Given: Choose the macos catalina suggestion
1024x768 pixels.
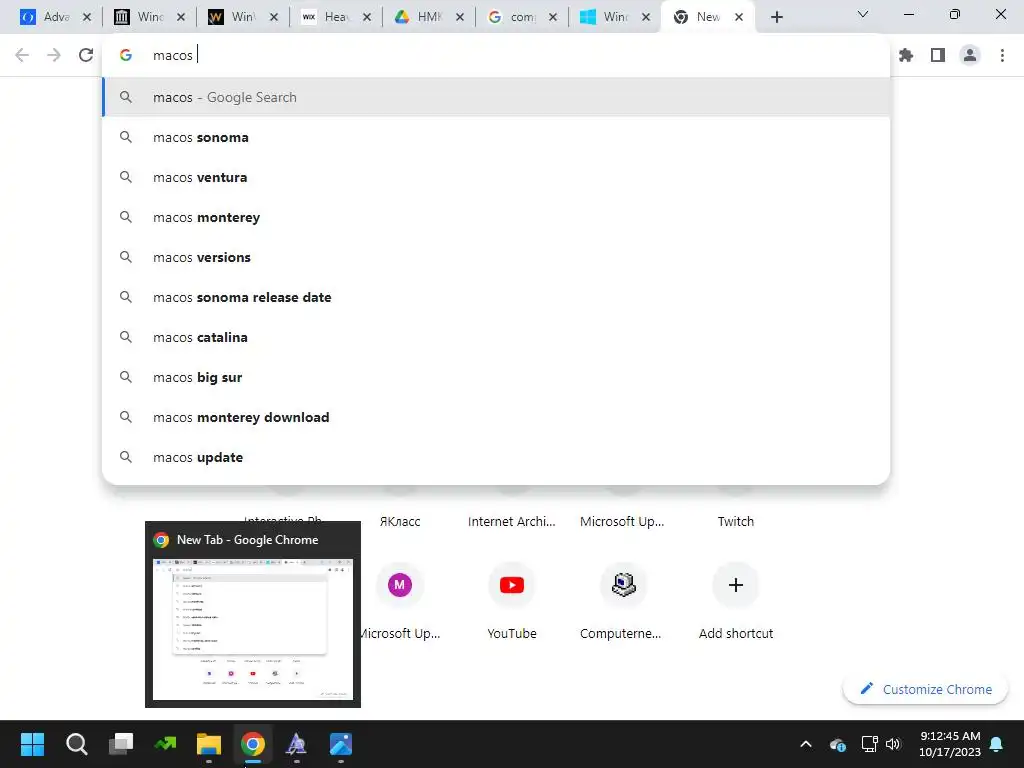Looking at the screenshot, I should 496,337.
